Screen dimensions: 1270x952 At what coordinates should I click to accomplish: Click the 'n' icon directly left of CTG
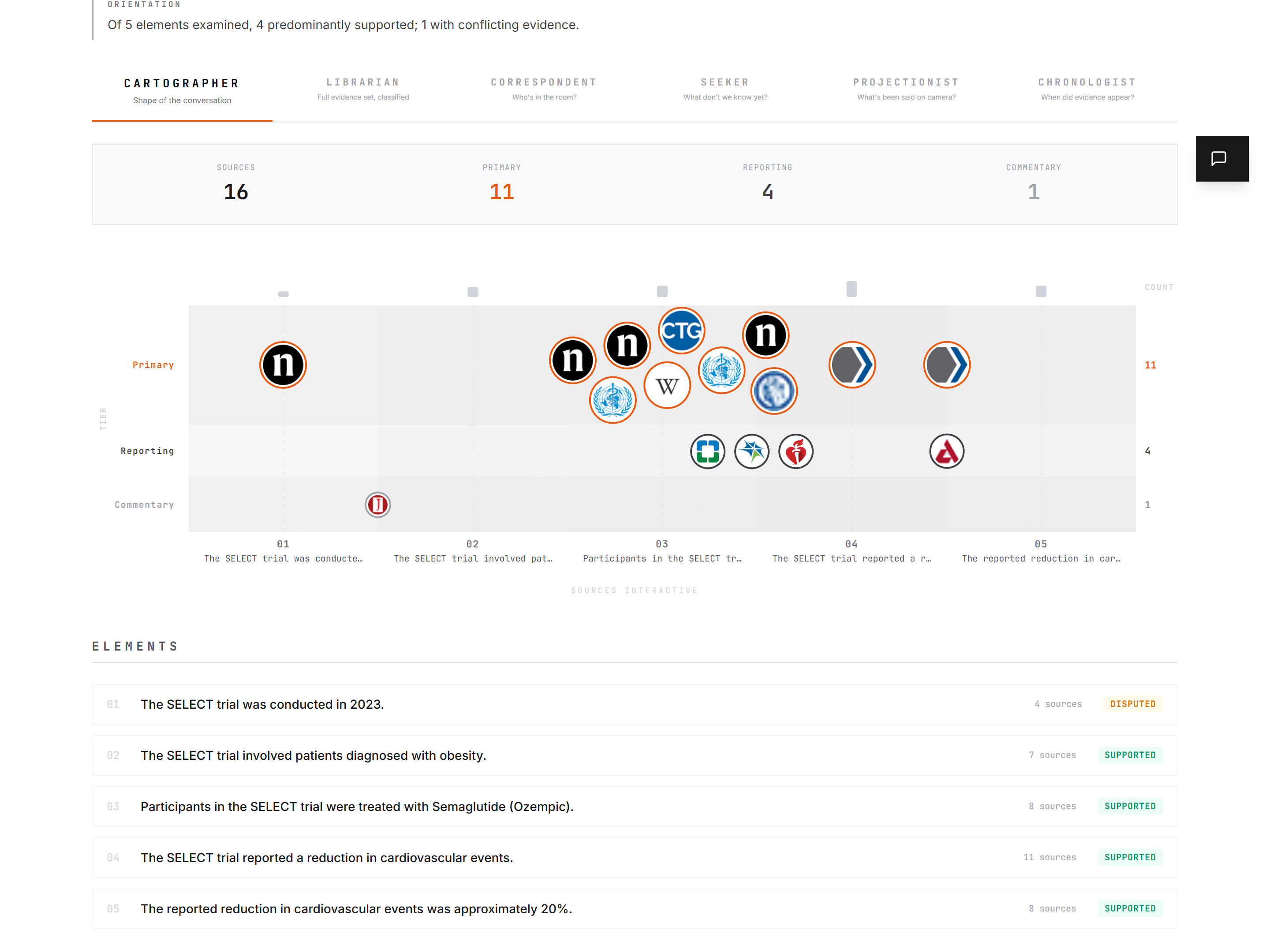(x=627, y=346)
